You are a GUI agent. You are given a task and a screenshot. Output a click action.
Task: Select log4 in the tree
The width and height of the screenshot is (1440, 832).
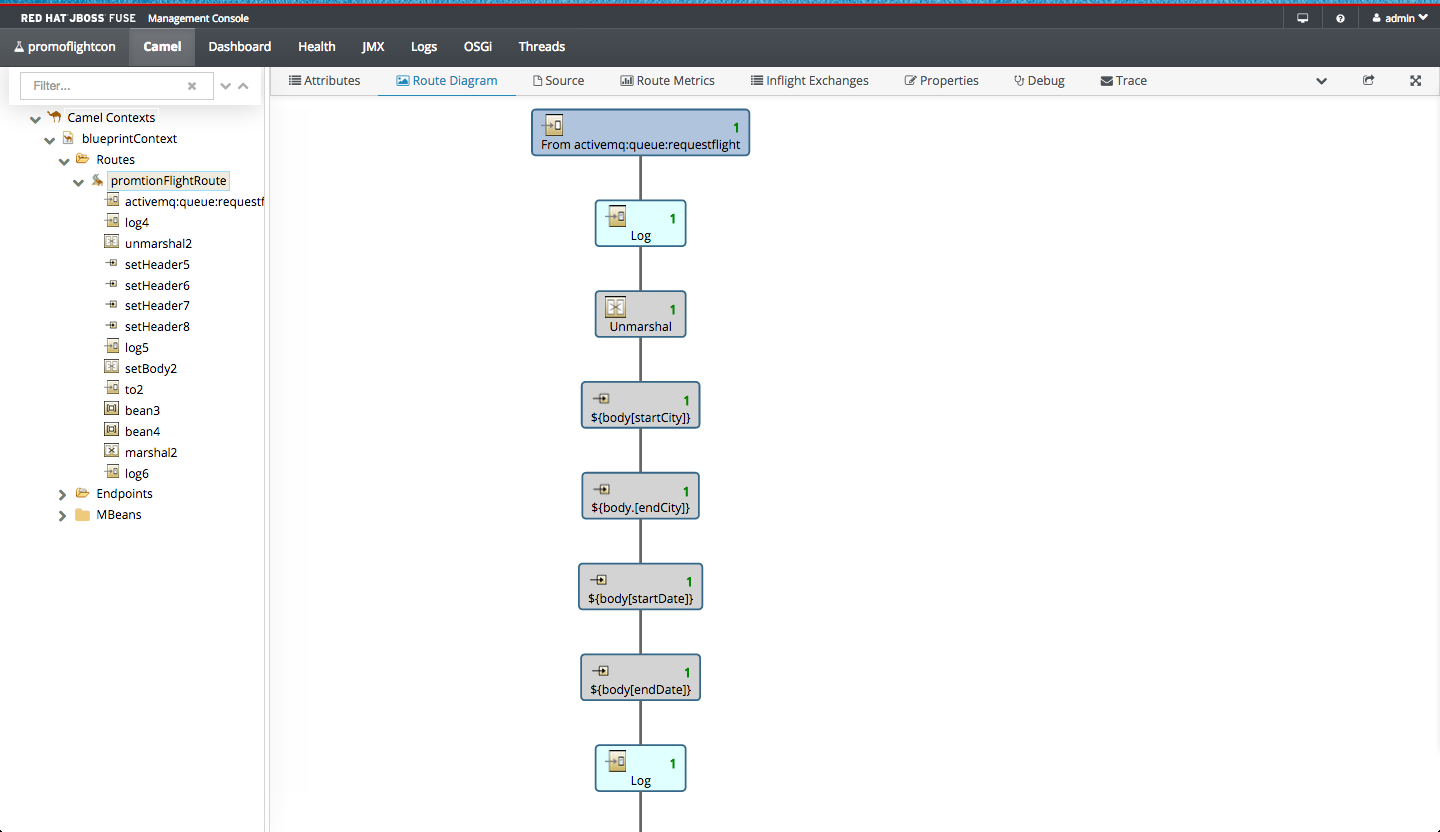tap(137, 223)
